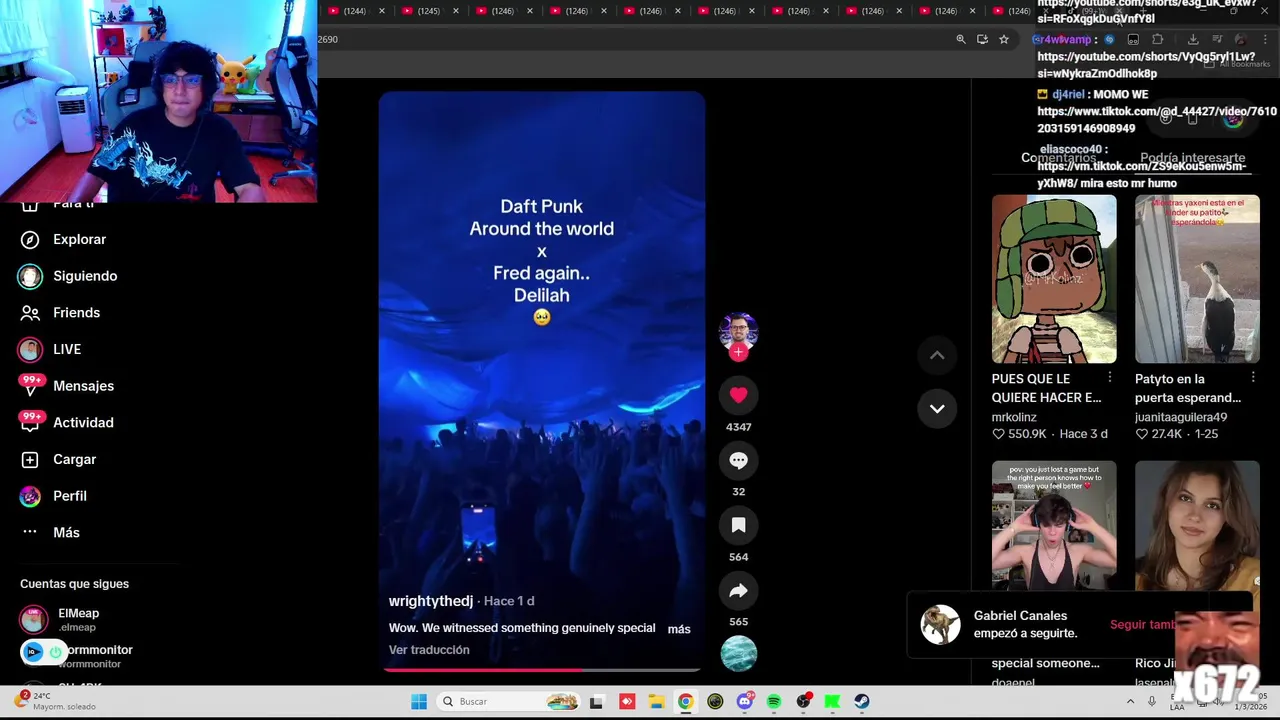The height and width of the screenshot is (720, 1280).
Task: Open the spinning music disc sound
Action: tap(738, 653)
